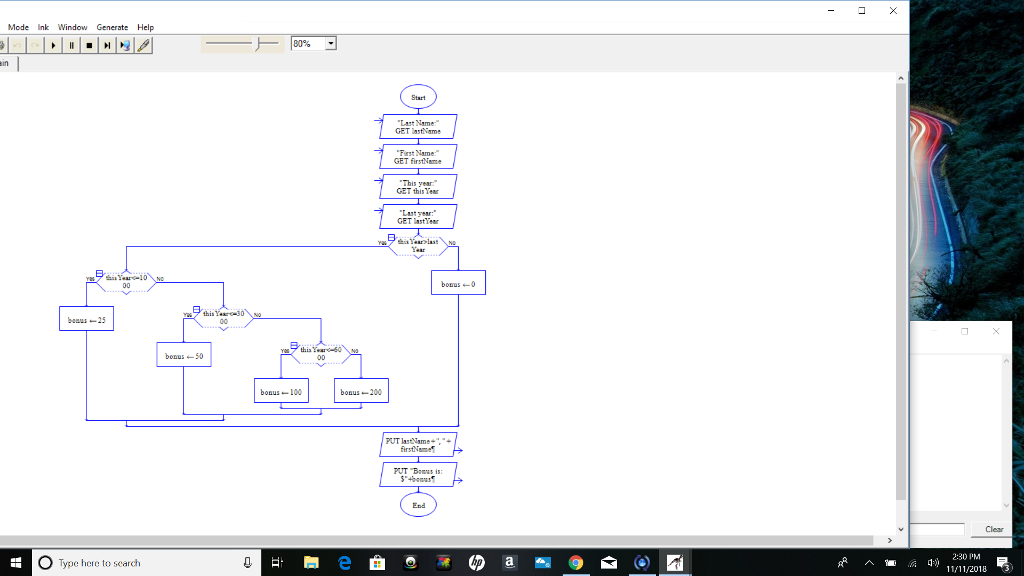Select the Start oval in the flowchart
Image resolution: width=1024 pixels, height=576 pixels.
pos(417,96)
